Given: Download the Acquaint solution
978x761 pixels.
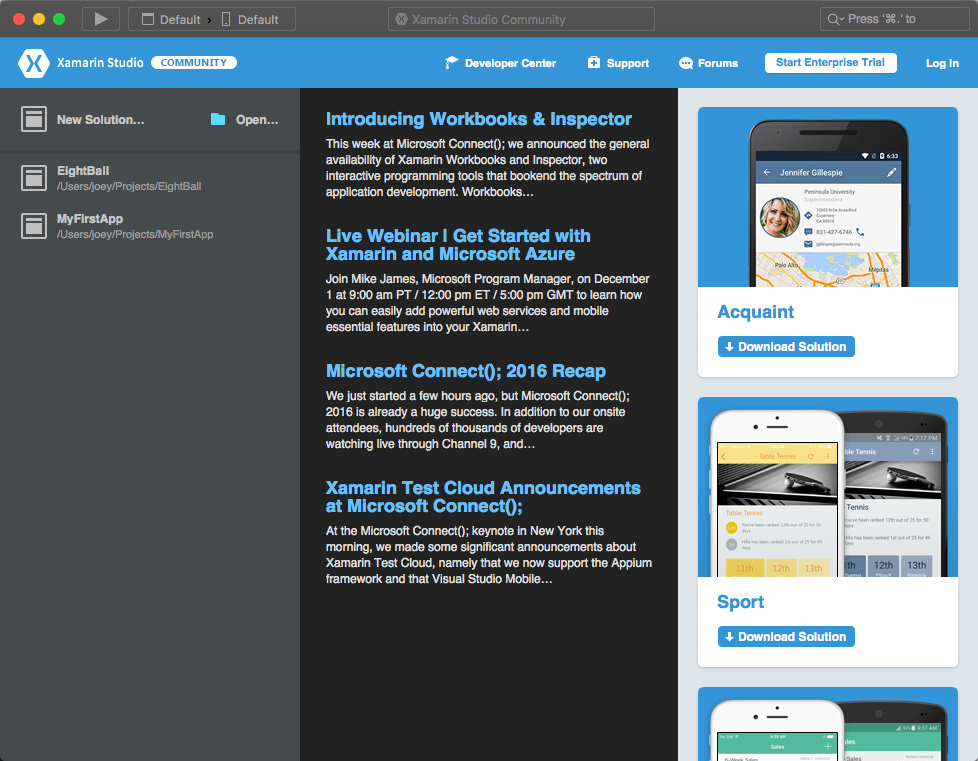Looking at the screenshot, I should point(786,347).
